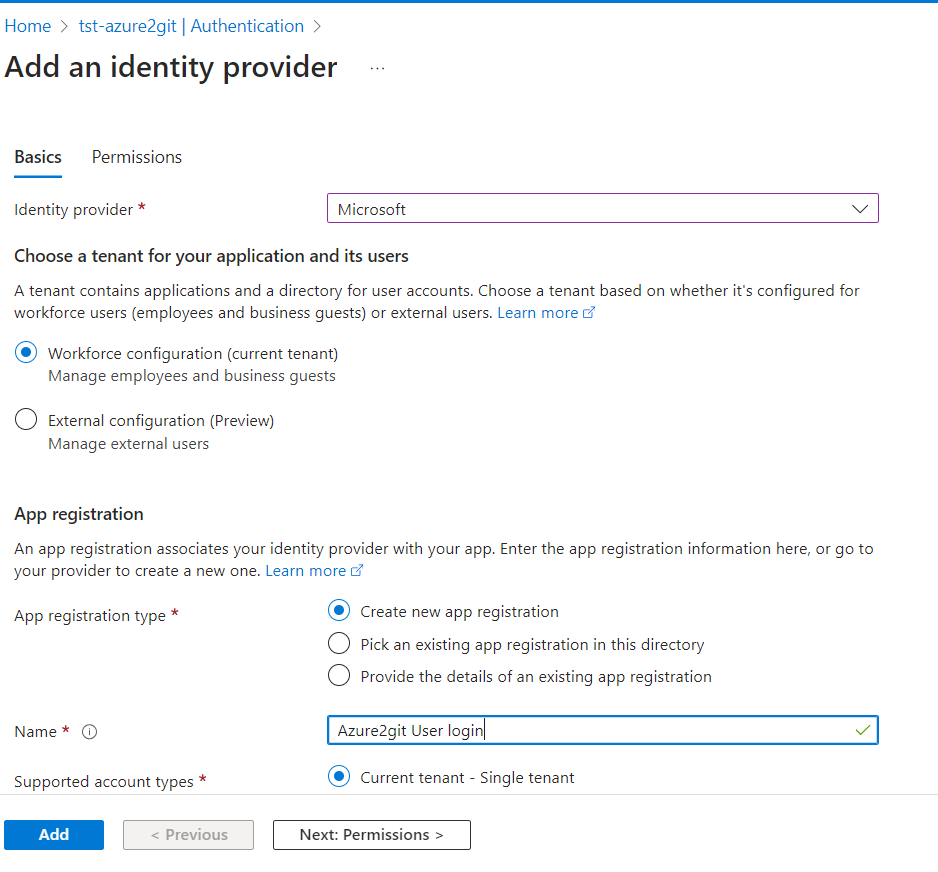Navigate to Home via breadcrumb link
Screen dimensions: 938x872
[27, 26]
